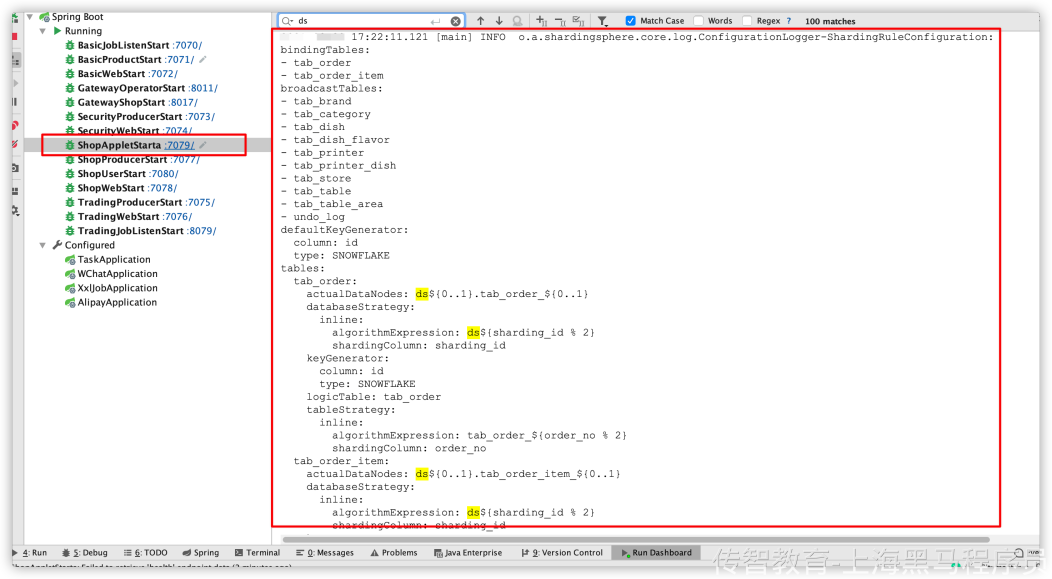The width and height of the screenshot is (1052, 579).
Task: Open regex help question mark
Action: 788,21
